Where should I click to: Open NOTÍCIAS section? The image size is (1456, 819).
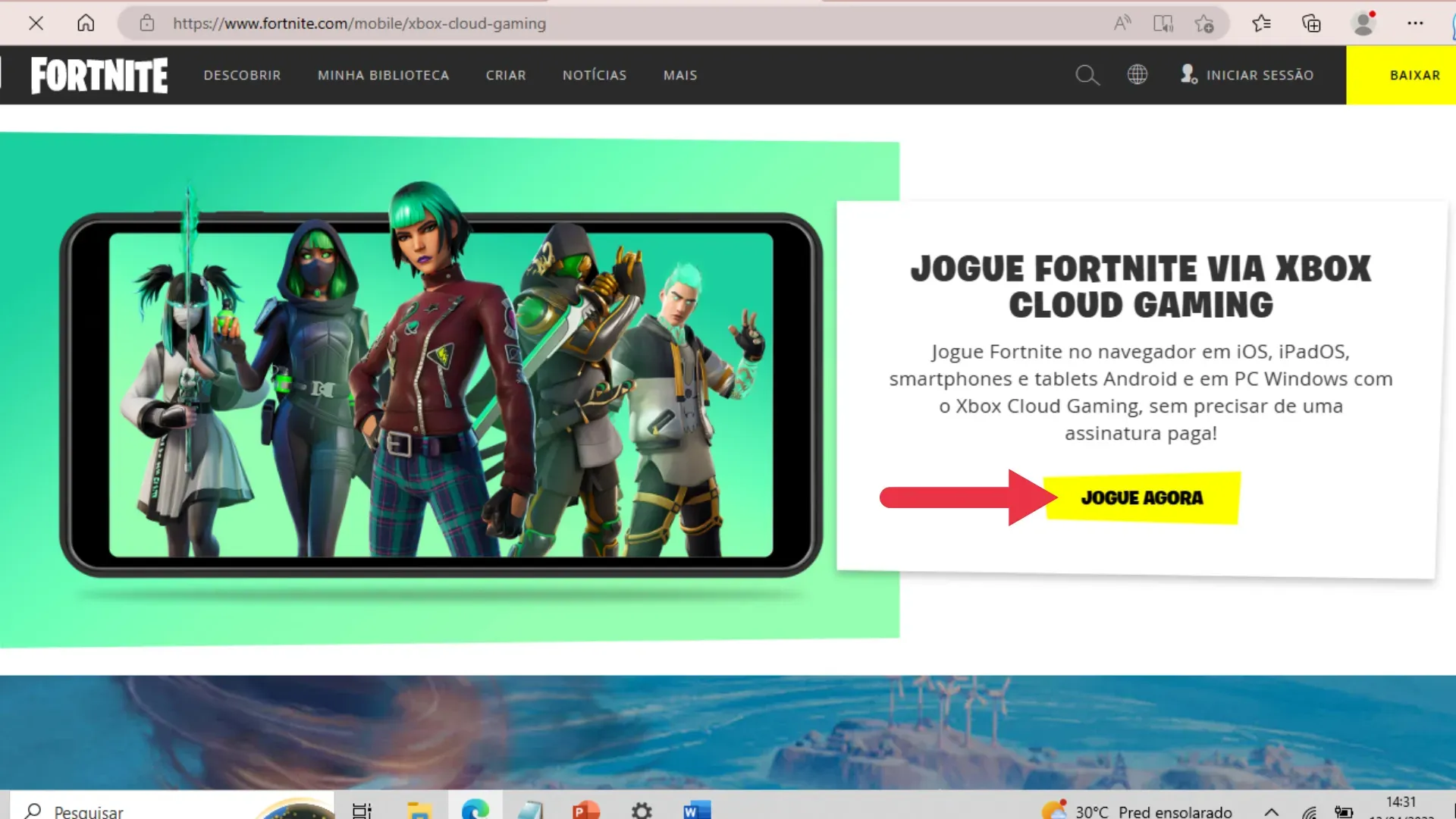595,75
